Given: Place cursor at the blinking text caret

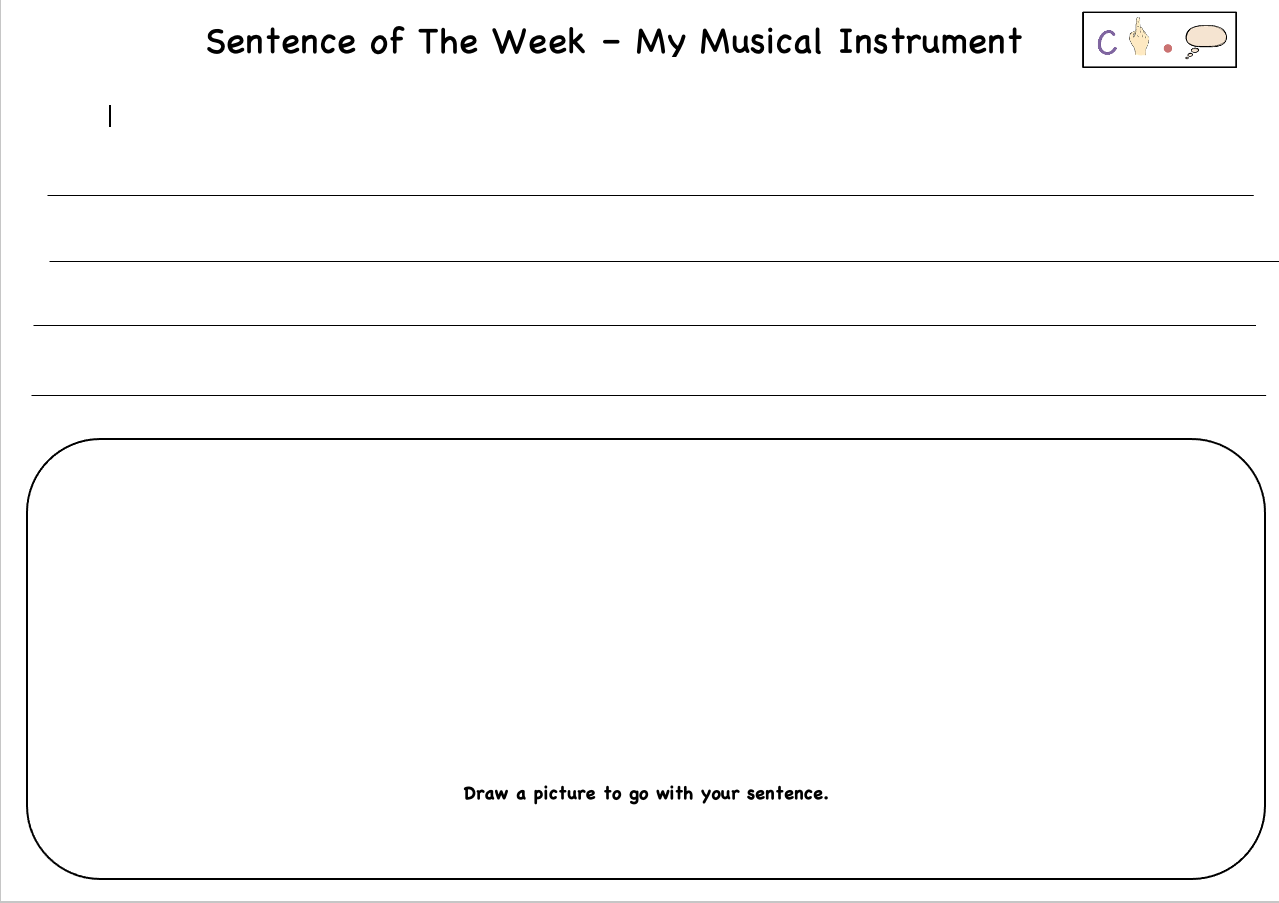Looking at the screenshot, I should tap(110, 117).
